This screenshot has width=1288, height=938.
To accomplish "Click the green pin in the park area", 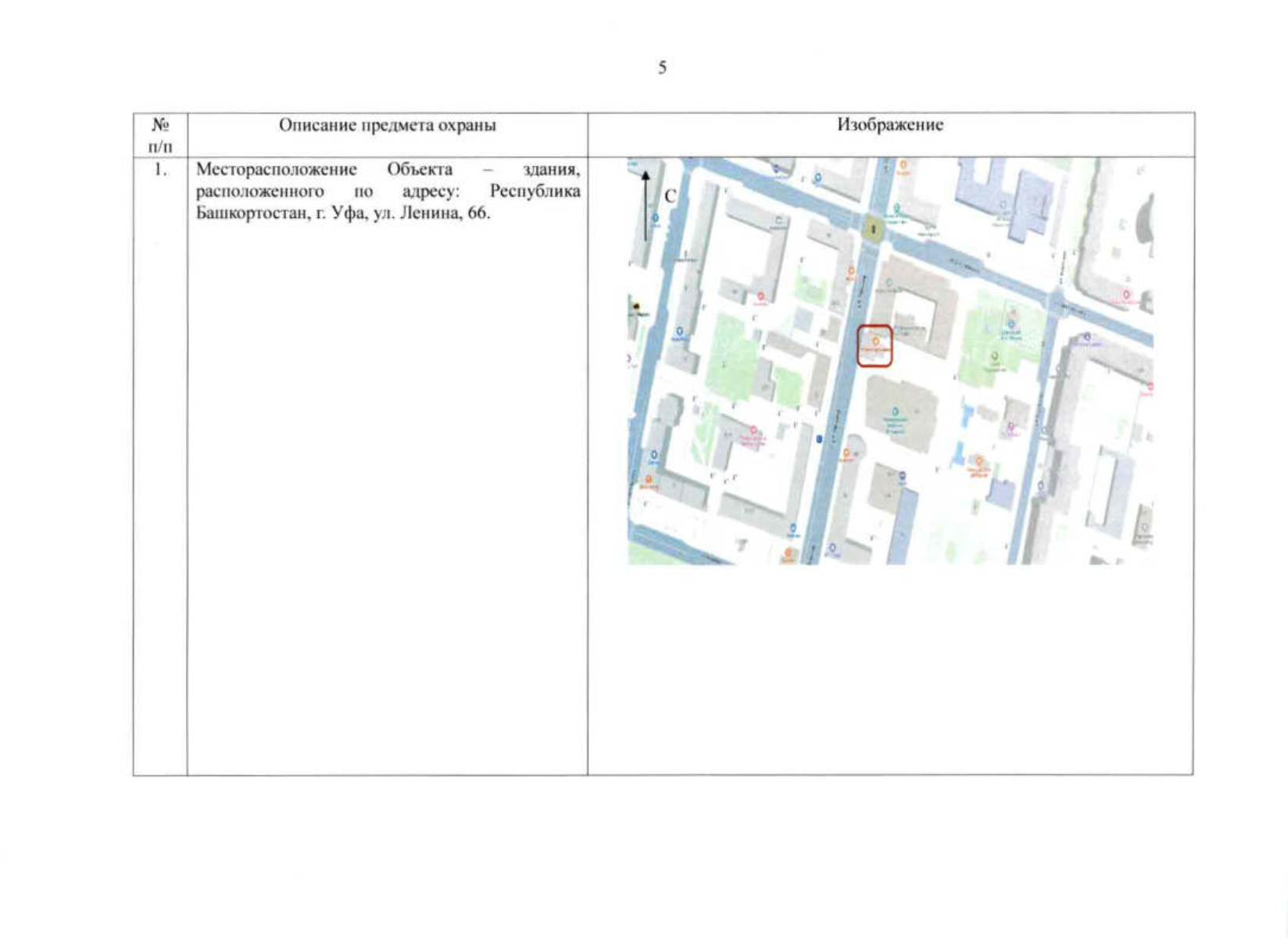I will pos(994,356).
